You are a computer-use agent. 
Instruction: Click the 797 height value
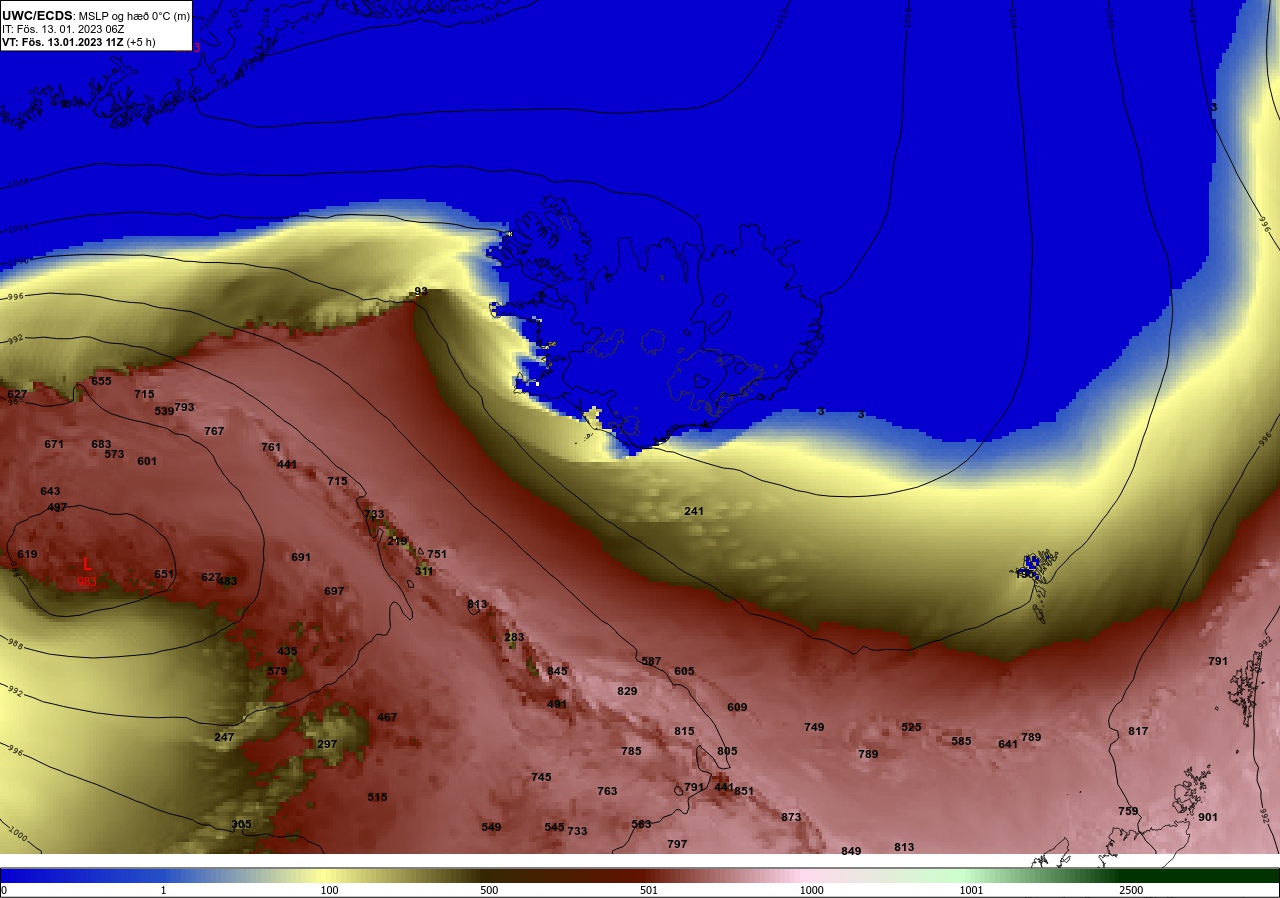[x=677, y=844]
